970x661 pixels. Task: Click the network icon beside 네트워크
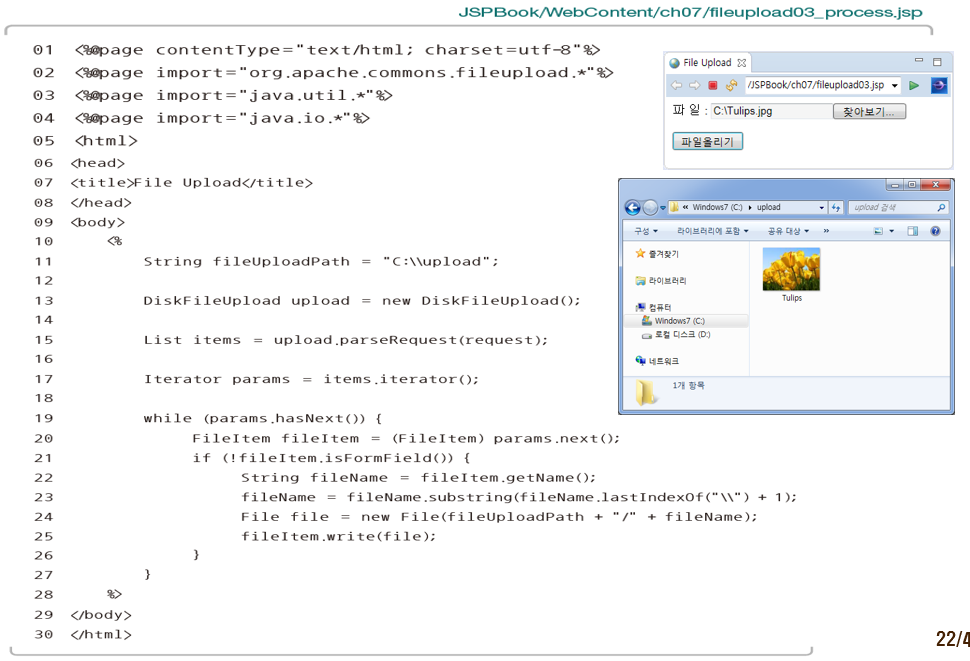[640, 360]
